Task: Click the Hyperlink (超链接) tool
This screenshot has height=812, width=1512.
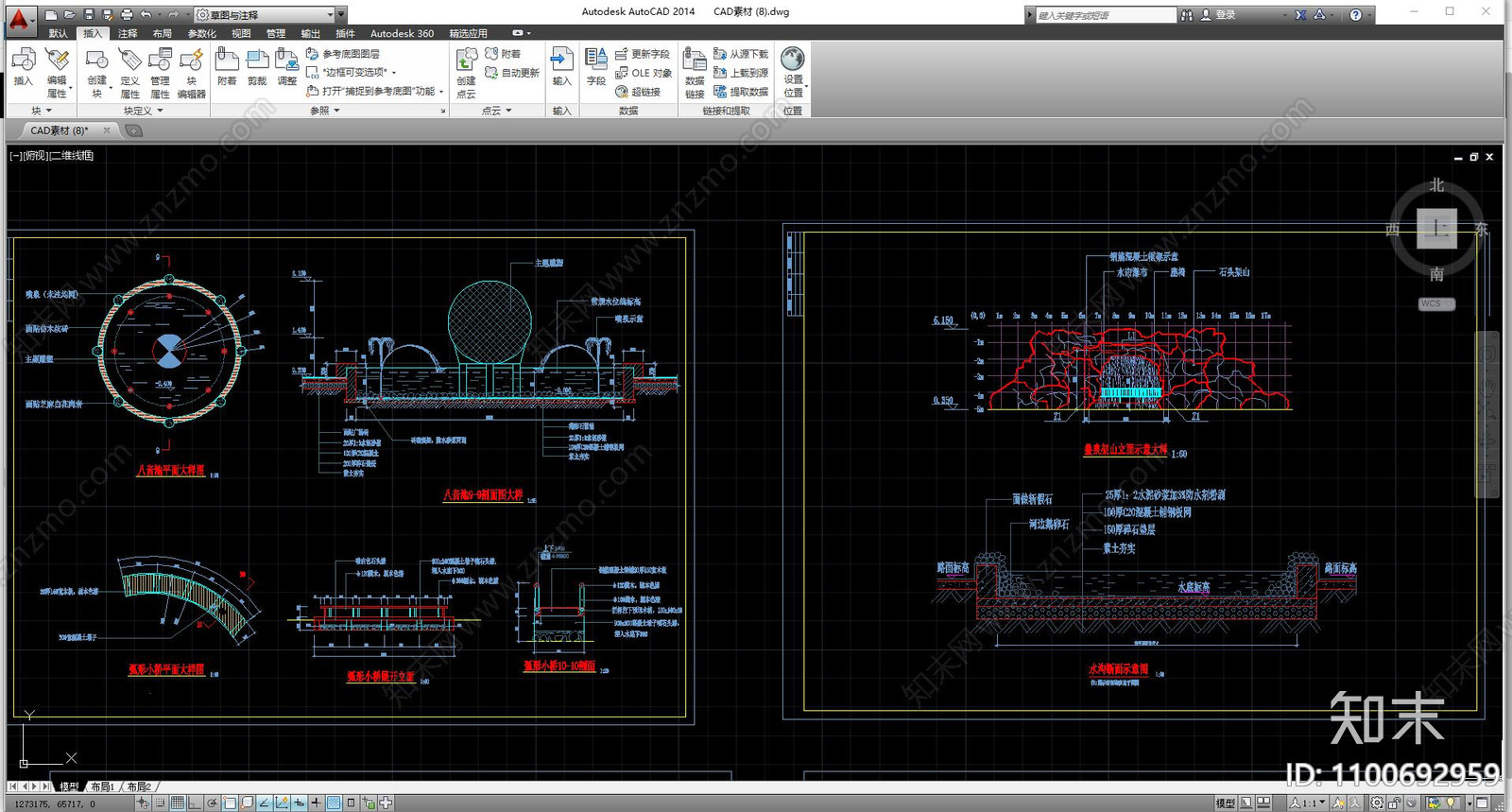Action: 638,92
